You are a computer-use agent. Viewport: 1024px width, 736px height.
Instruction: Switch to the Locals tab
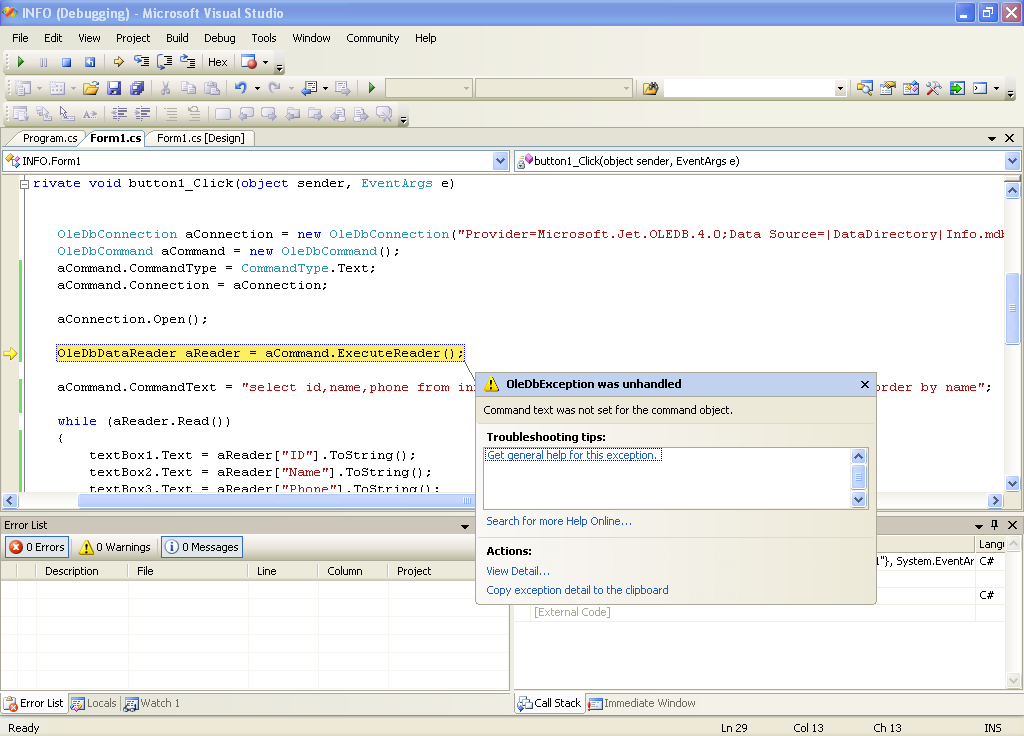[x=94, y=703]
